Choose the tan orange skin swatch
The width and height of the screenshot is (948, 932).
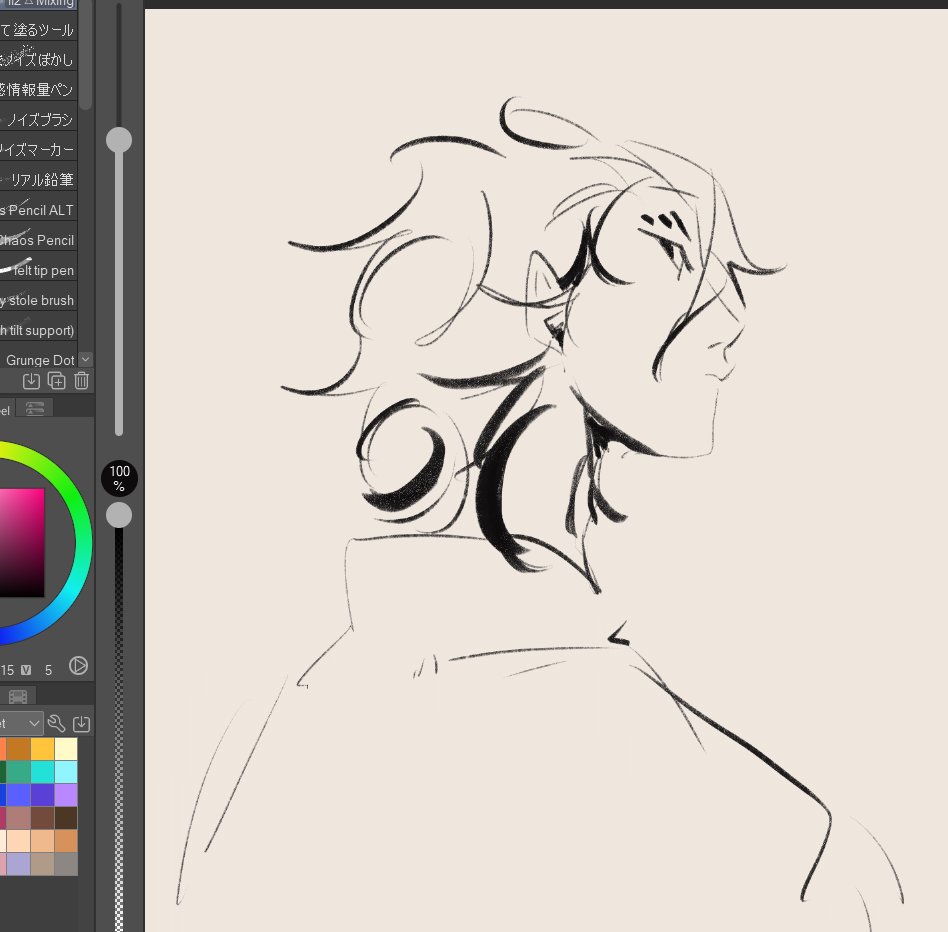(66, 841)
